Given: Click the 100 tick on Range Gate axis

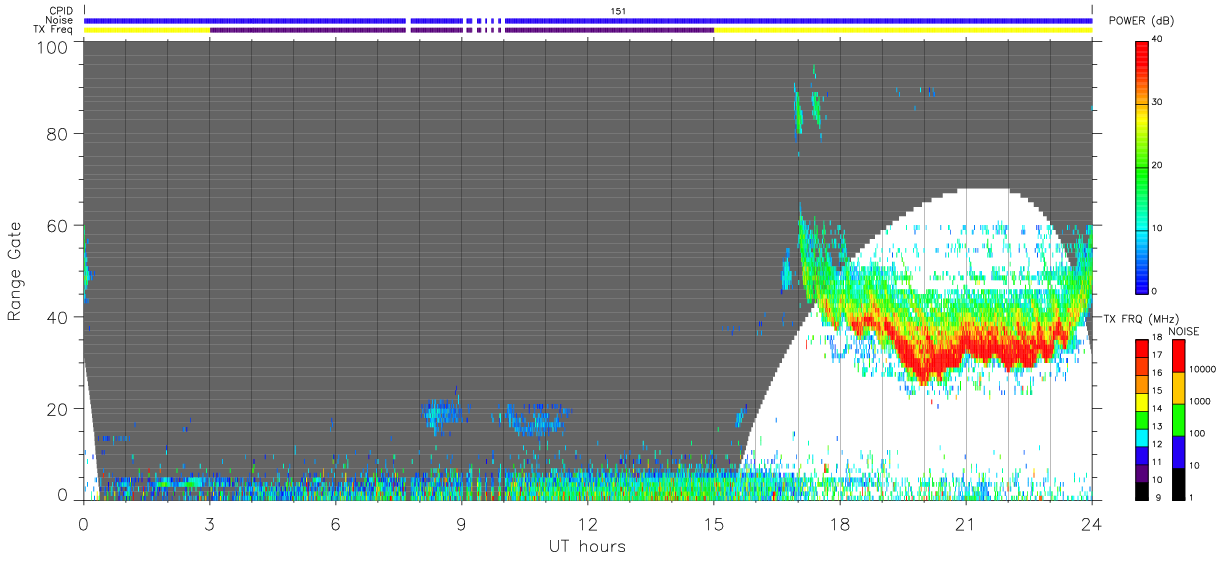Looking at the screenshot, I should 53,46.
